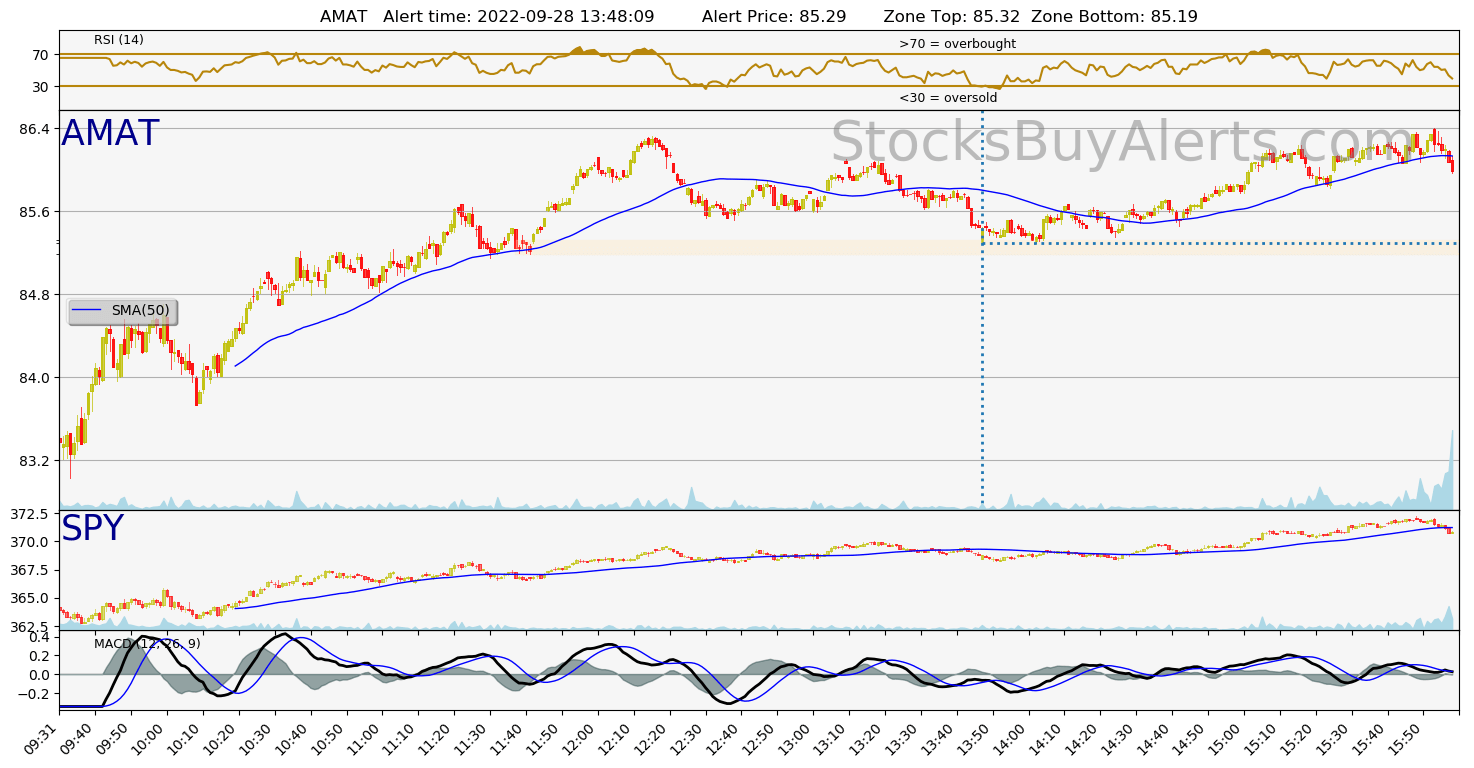Click the 367.5 SPY axis label
1474x768 pixels.
point(29,570)
